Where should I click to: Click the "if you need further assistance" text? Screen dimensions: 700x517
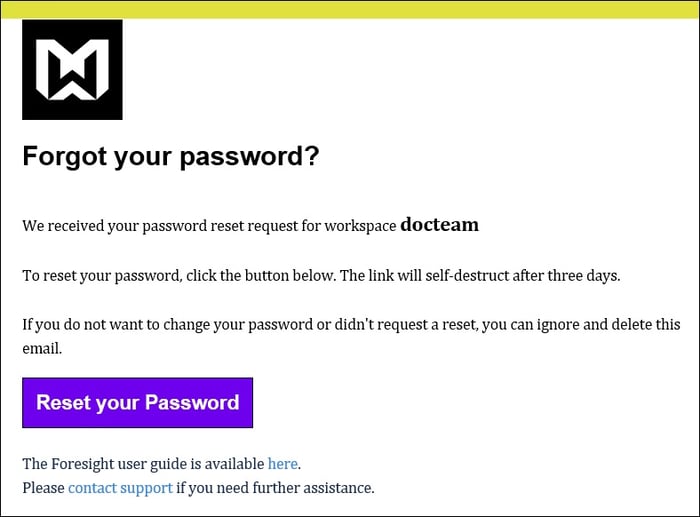point(275,488)
